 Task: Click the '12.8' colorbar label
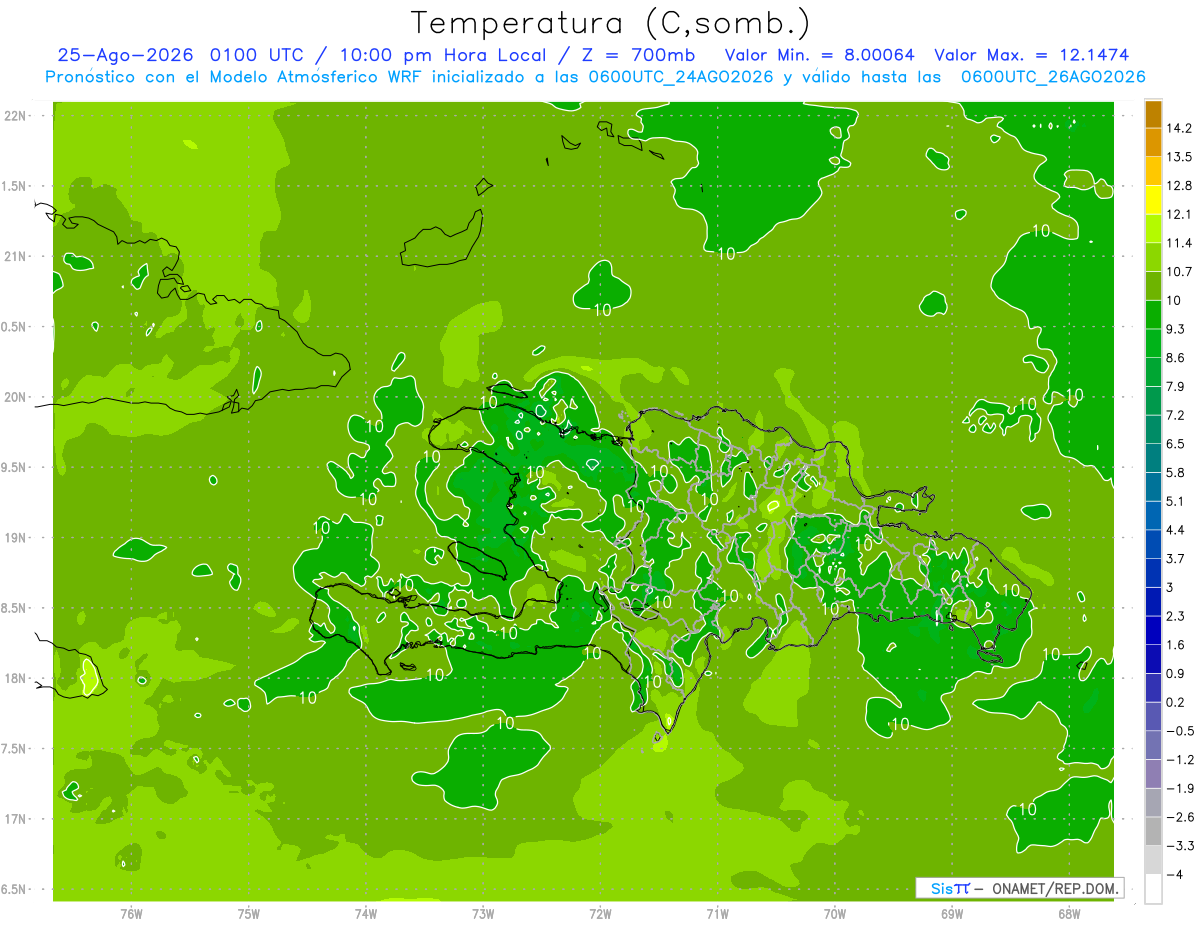click(x=1179, y=185)
